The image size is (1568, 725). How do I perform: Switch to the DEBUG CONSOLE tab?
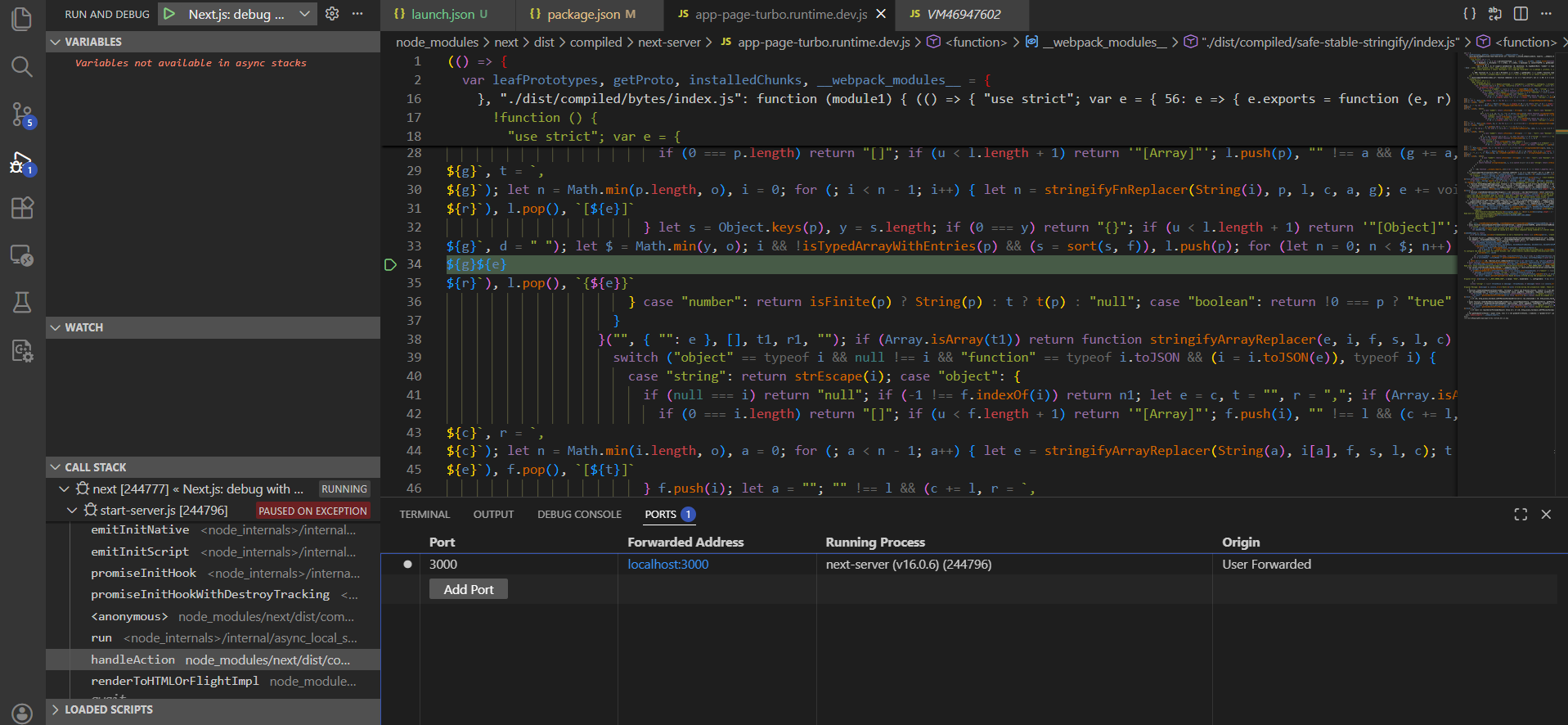[579, 515]
